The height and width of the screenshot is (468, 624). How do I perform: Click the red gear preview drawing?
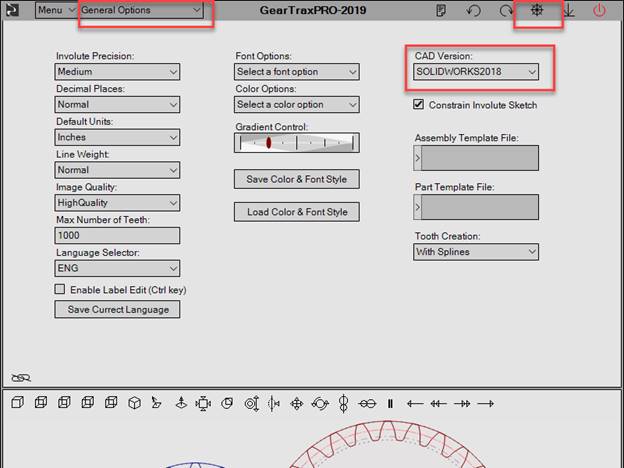[388, 444]
